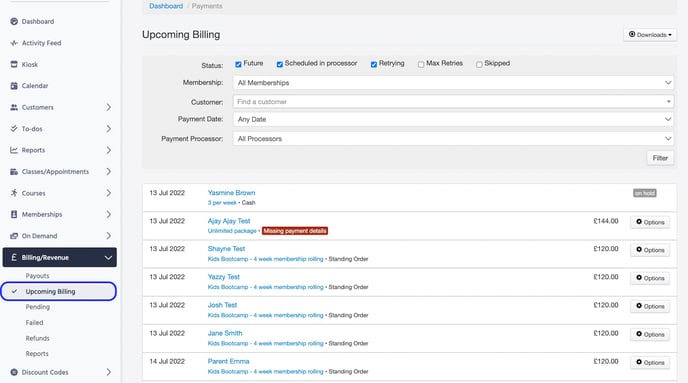
Task: Click the Courses running figure icon
Action: click(14, 193)
